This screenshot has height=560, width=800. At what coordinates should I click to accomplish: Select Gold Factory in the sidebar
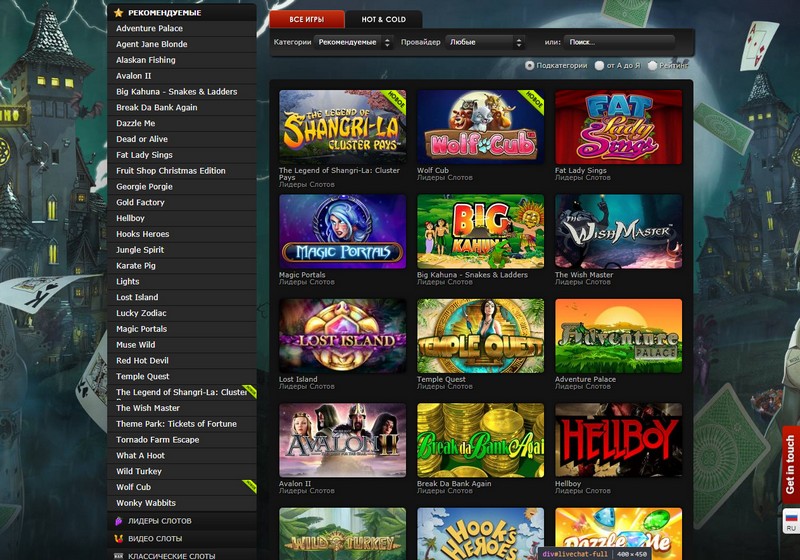pos(182,202)
